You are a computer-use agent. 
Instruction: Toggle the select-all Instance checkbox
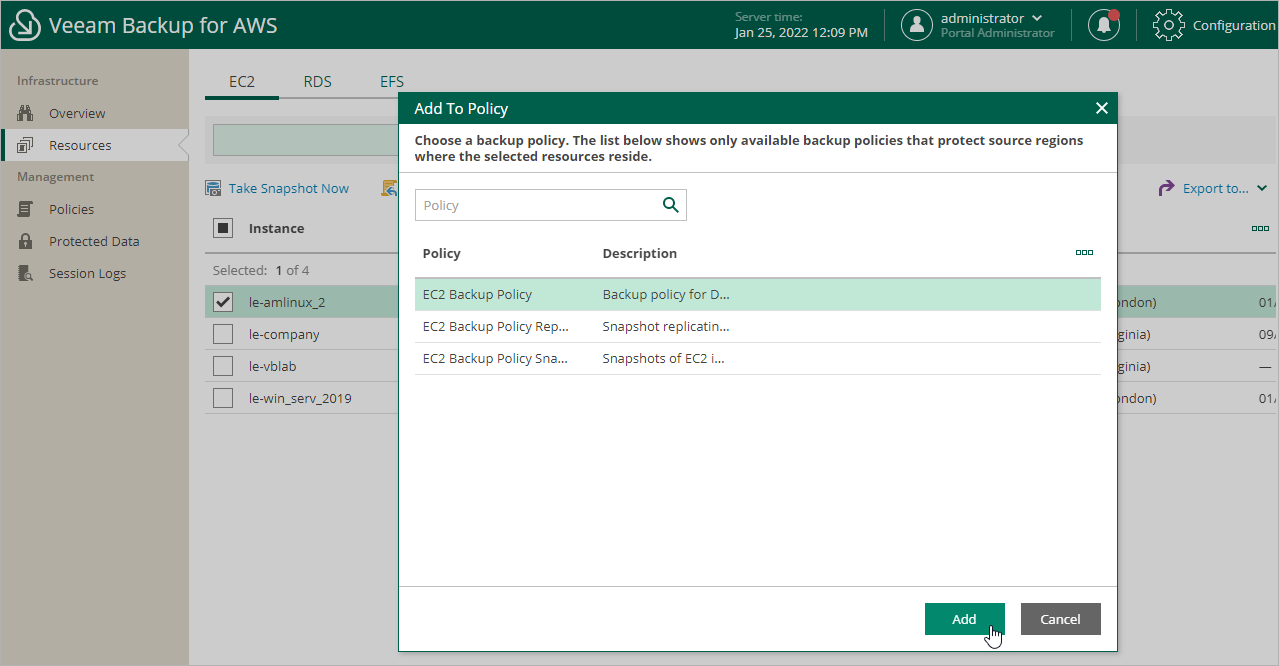pyautogui.click(x=222, y=227)
